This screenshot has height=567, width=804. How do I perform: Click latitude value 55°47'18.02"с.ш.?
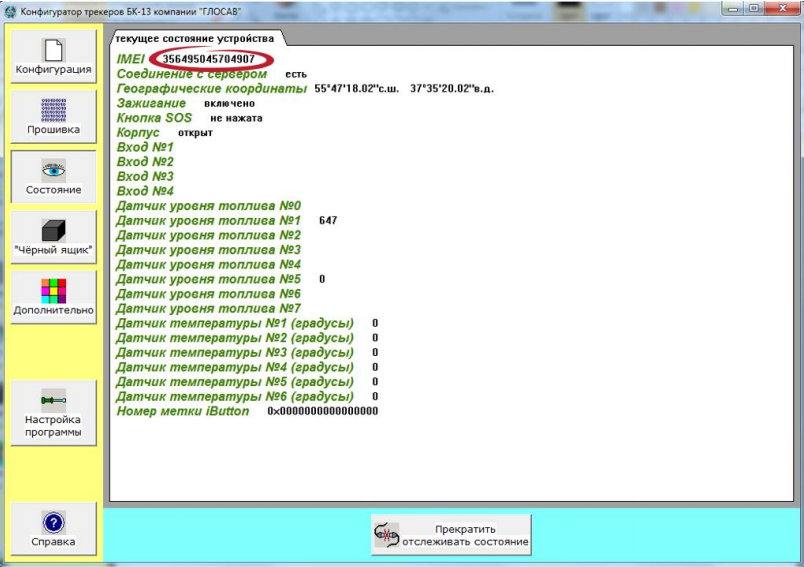click(356, 89)
